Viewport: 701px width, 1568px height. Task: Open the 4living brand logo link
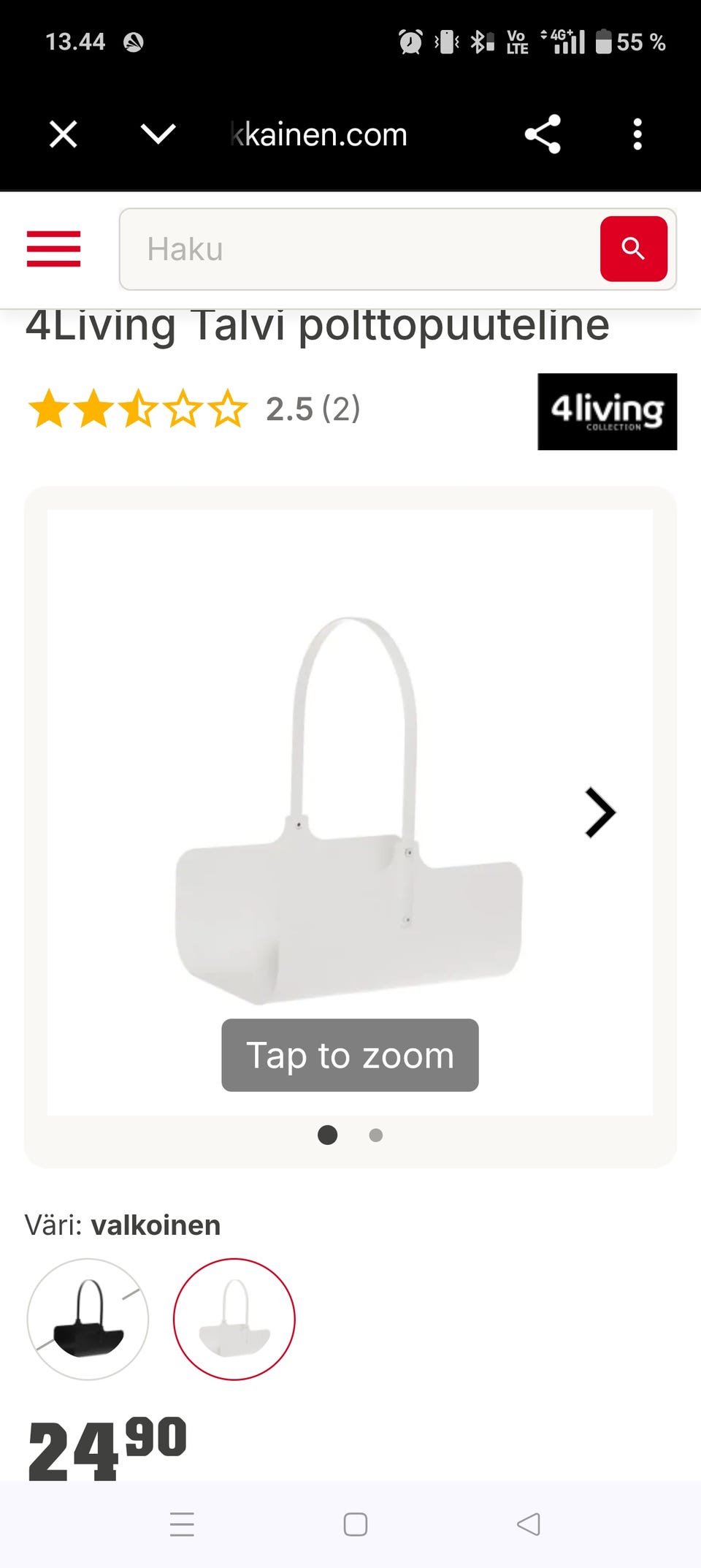[608, 411]
